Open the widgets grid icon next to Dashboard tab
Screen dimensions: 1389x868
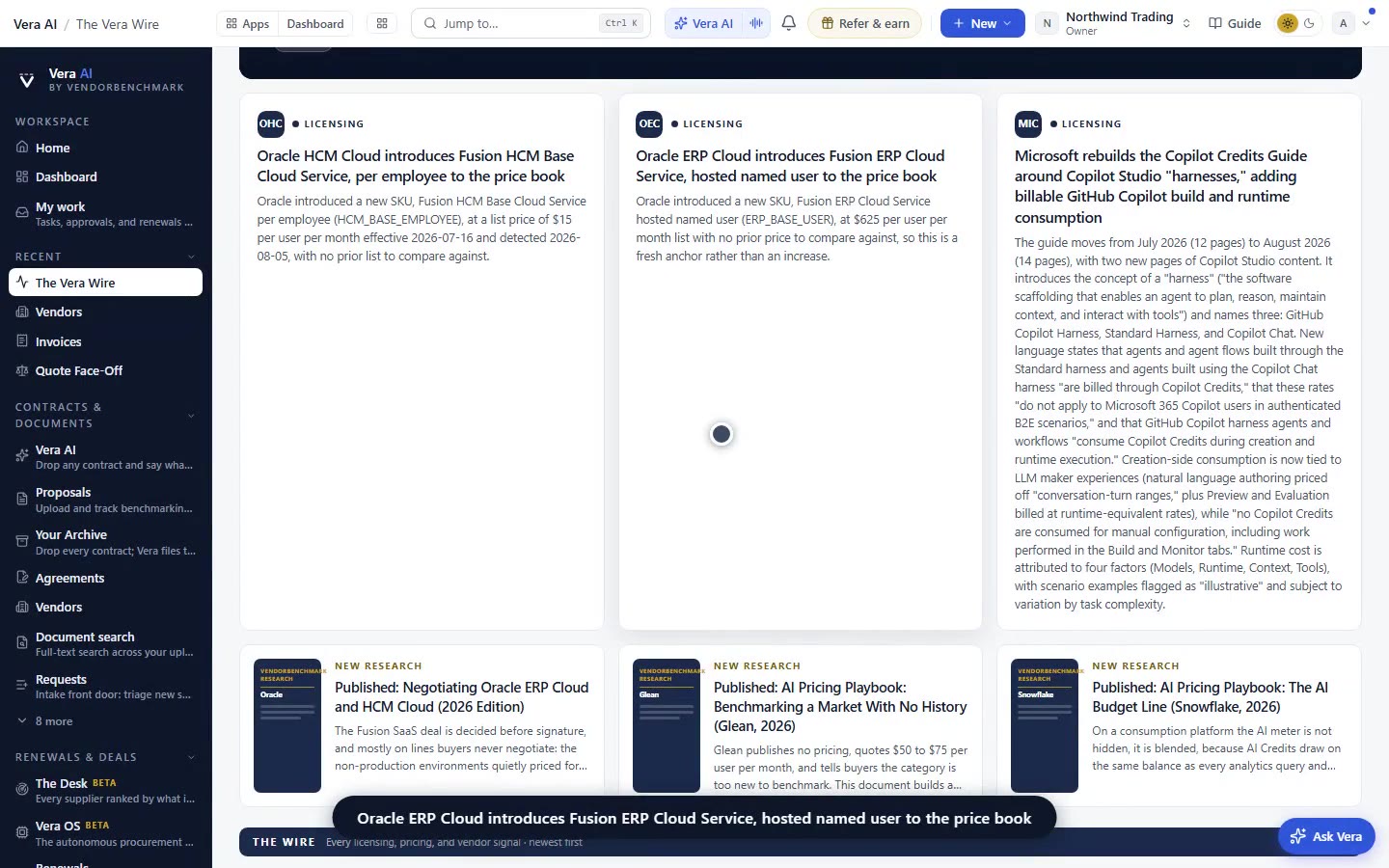tap(382, 23)
